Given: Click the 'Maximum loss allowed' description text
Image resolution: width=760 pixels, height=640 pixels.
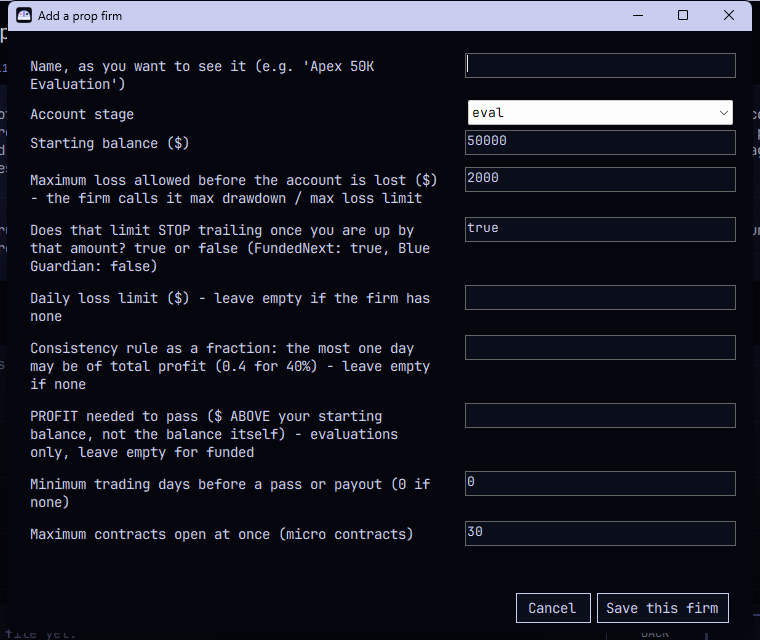Looking at the screenshot, I should (x=234, y=189).
